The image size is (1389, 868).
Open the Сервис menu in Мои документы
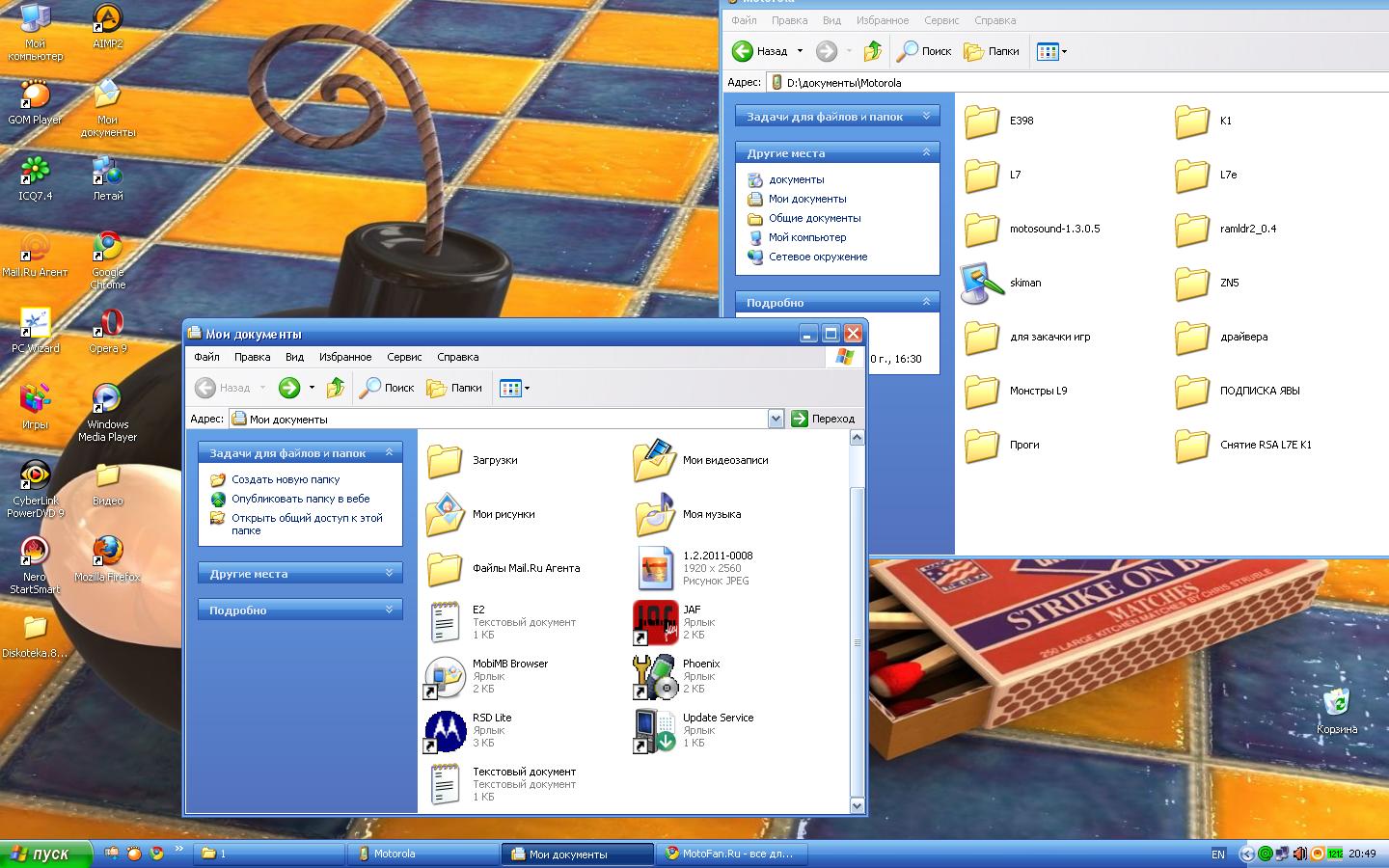(x=404, y=357)
